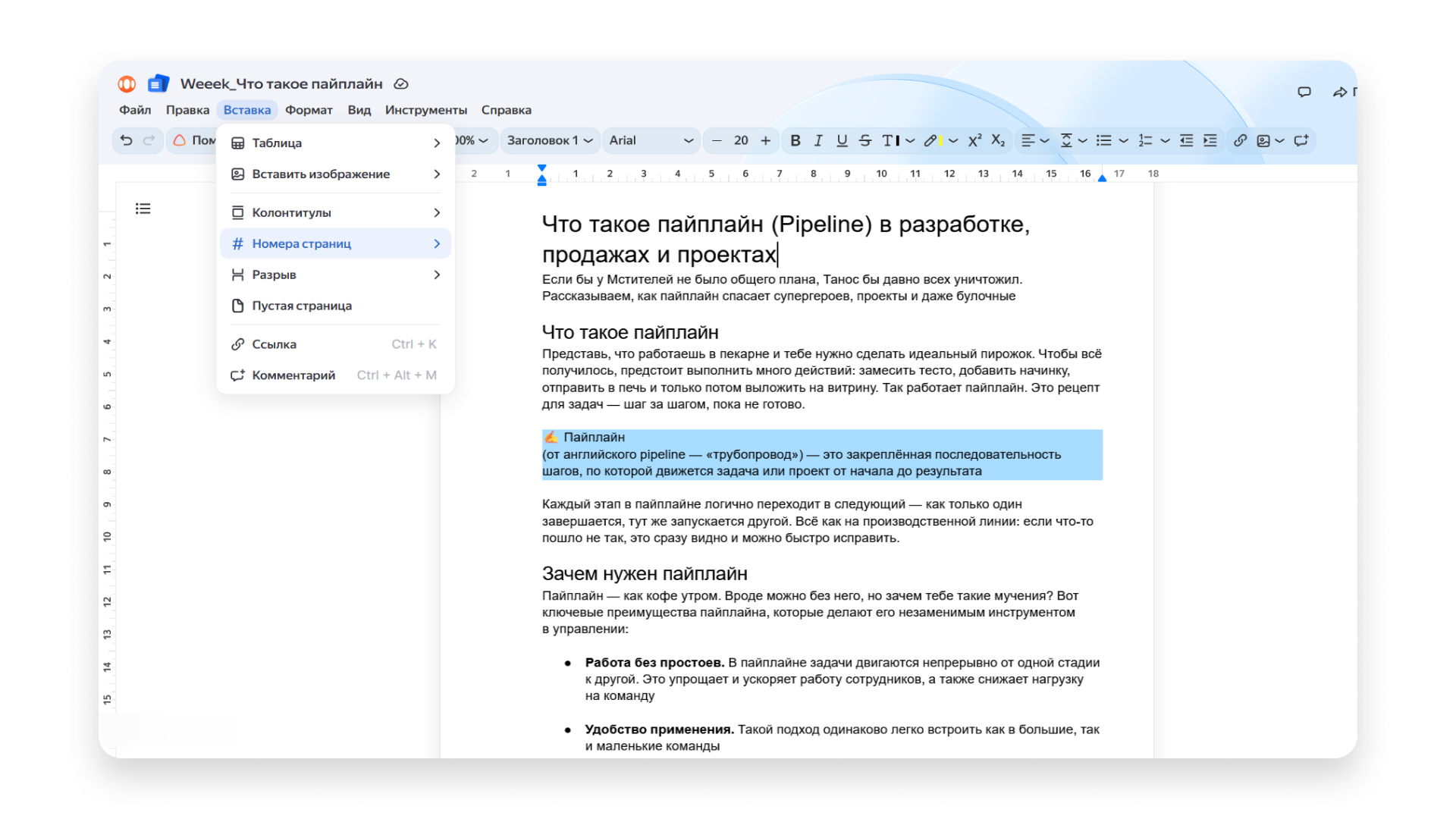Screen dimensions: 1456x819
Task: Insert a Пустая страница
Action: click(x=335, y=306)
